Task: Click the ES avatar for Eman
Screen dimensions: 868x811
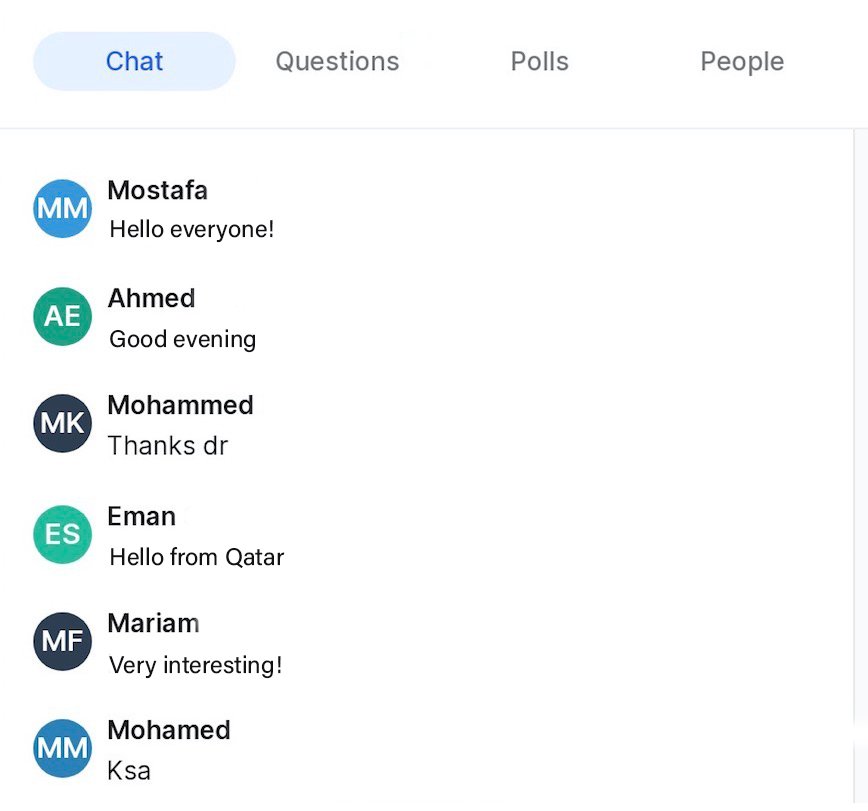Action: [x=62, y=534]
